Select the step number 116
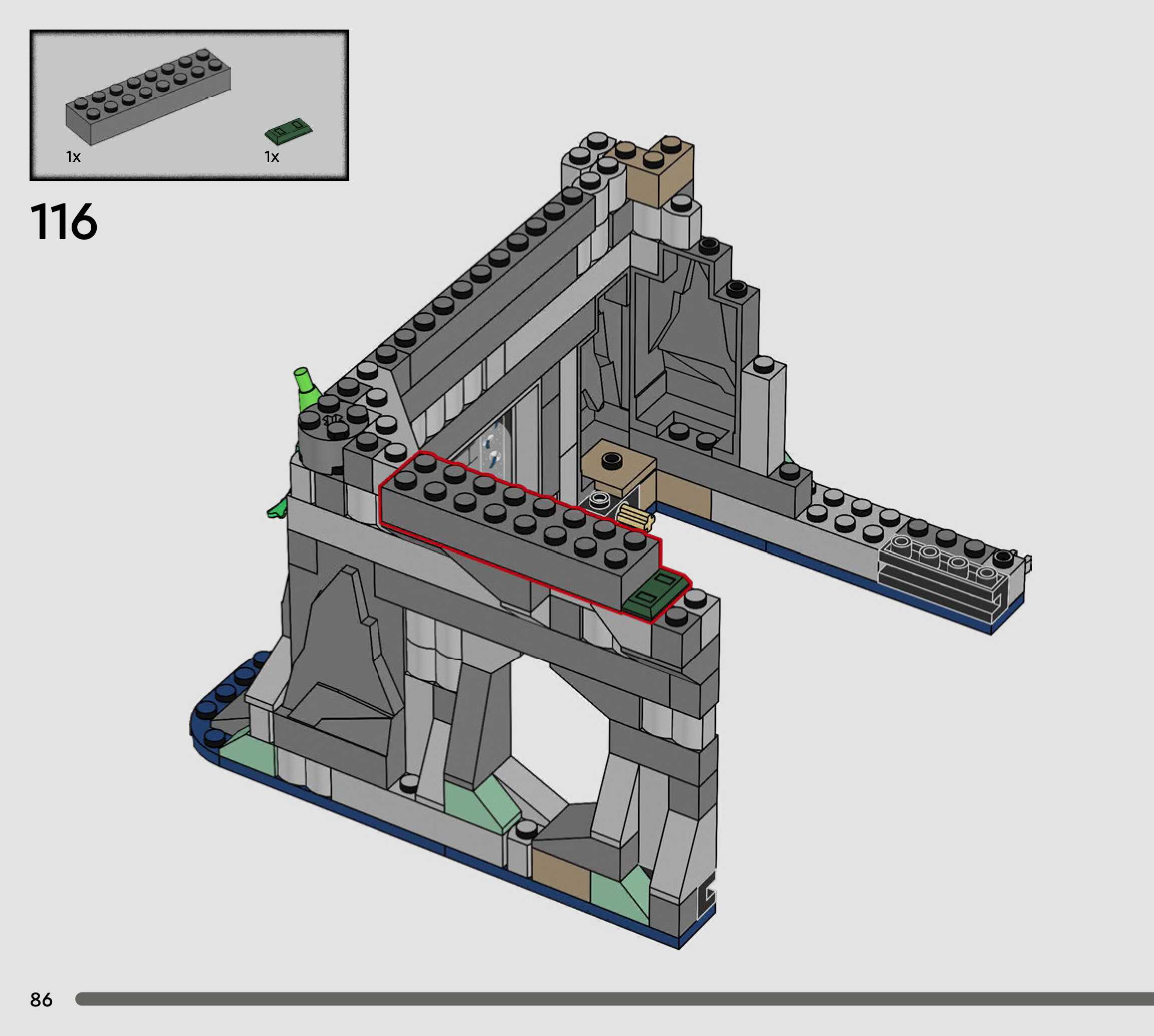The width and height of the screenshot is (1154, 1036). tap(64, 222)
